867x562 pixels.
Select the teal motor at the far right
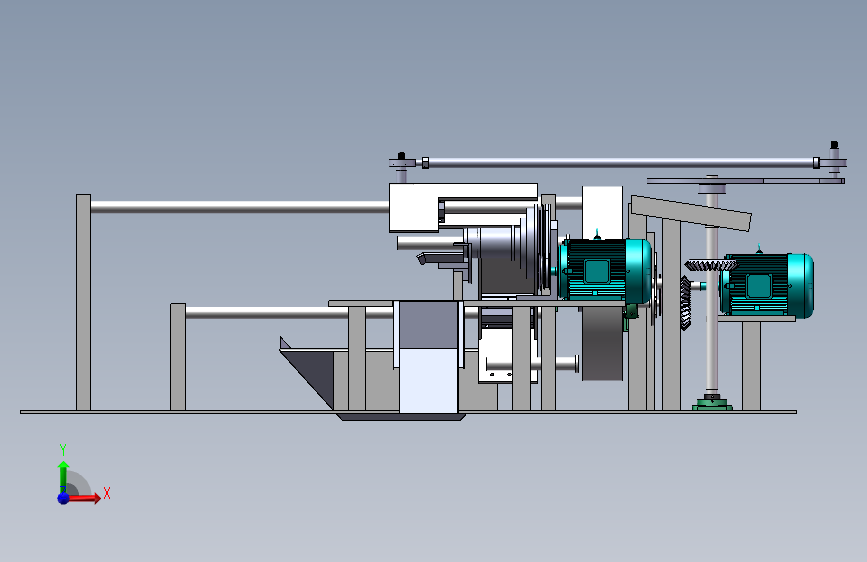point(766,285)
